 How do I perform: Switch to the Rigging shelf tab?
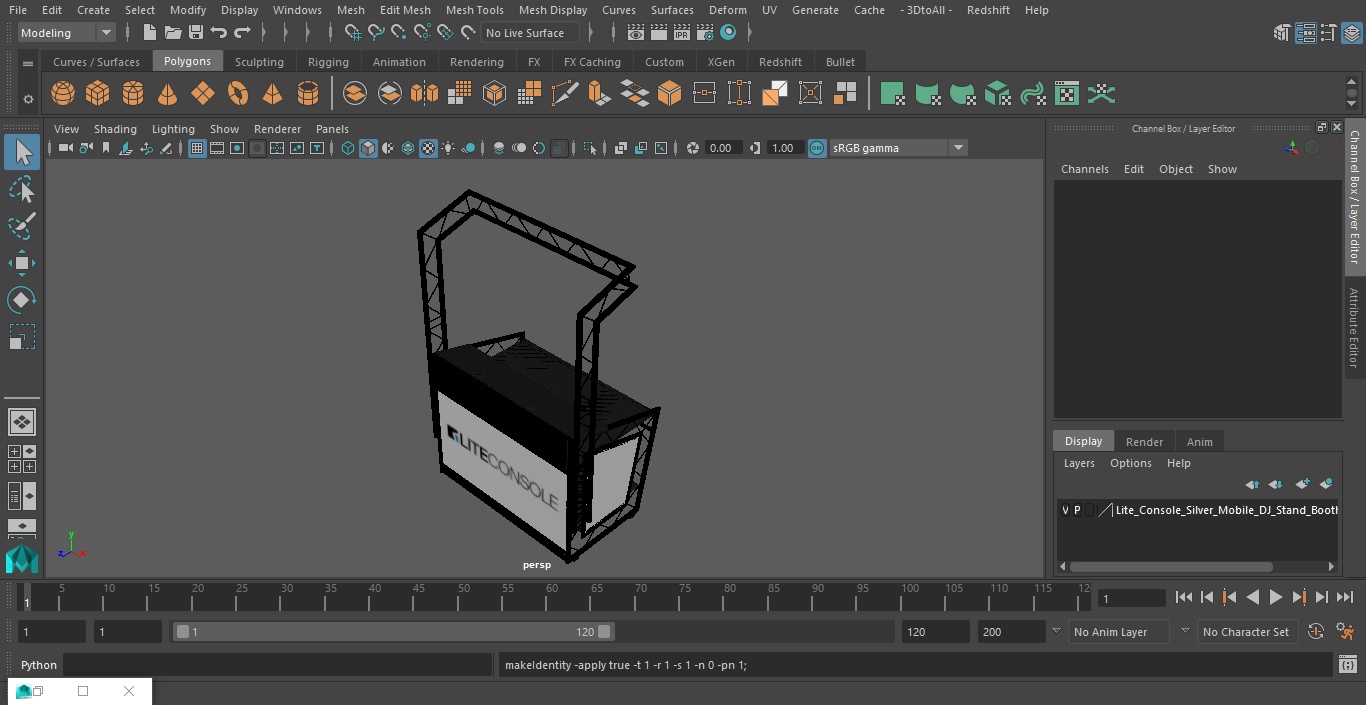point(328,62)
